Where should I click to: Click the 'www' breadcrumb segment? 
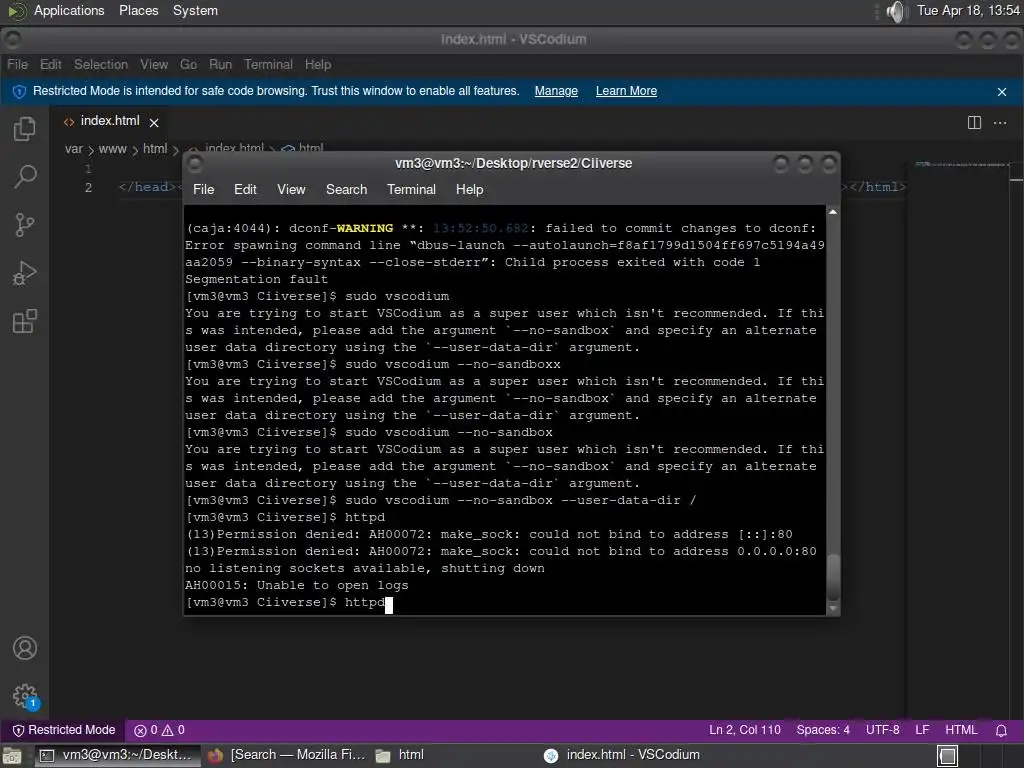(112, 149)
